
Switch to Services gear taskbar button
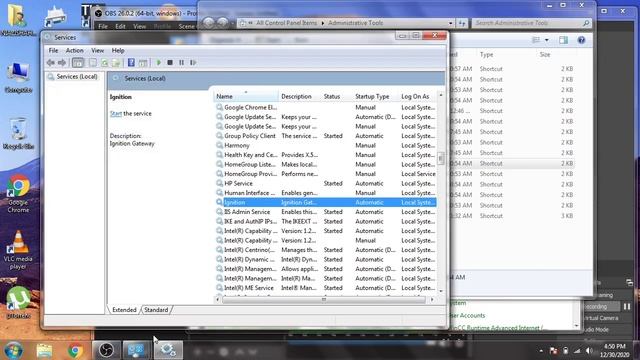click(168, 350)
